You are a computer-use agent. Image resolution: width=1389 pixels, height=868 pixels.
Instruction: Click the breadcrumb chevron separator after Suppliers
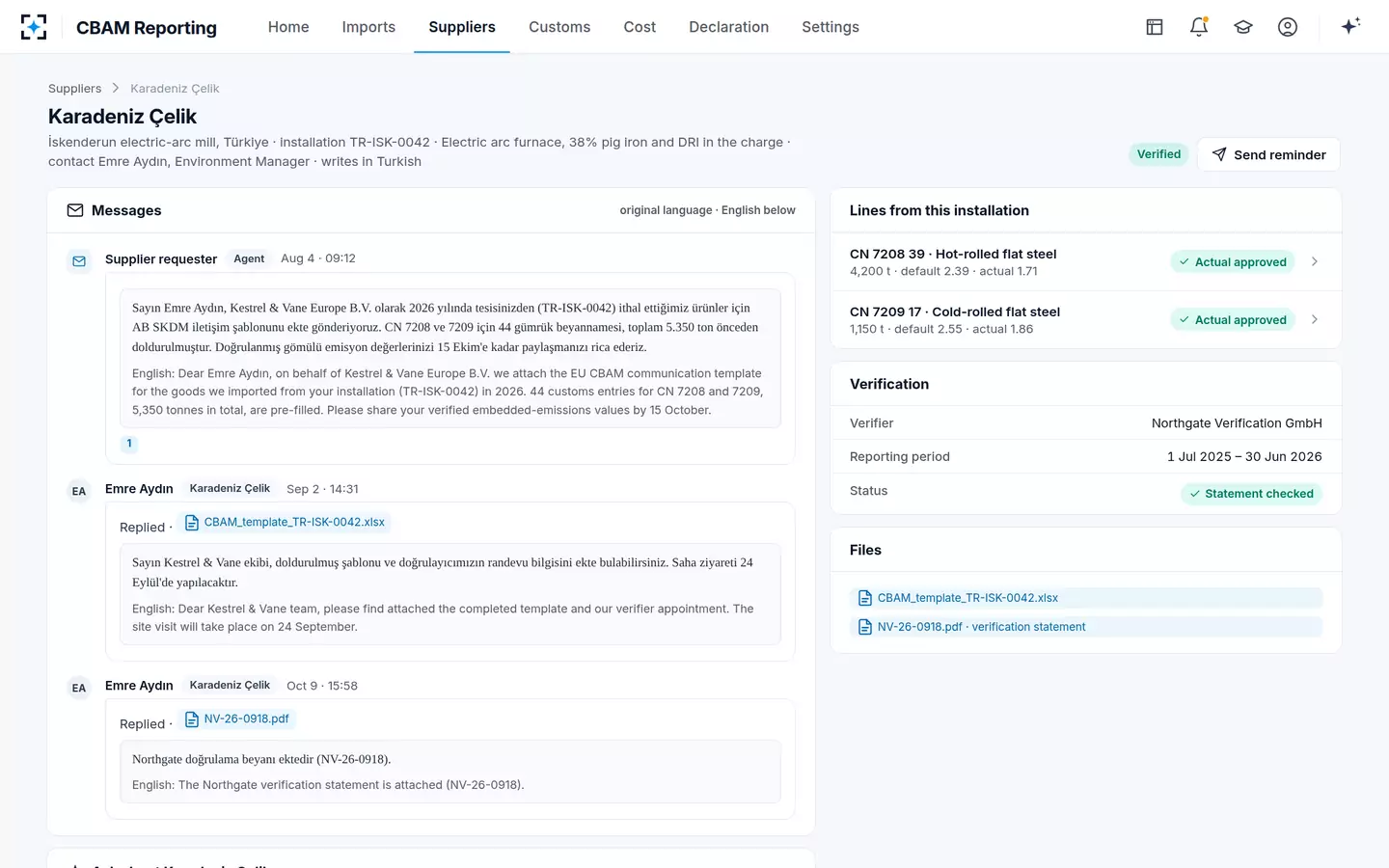(116, 88)
